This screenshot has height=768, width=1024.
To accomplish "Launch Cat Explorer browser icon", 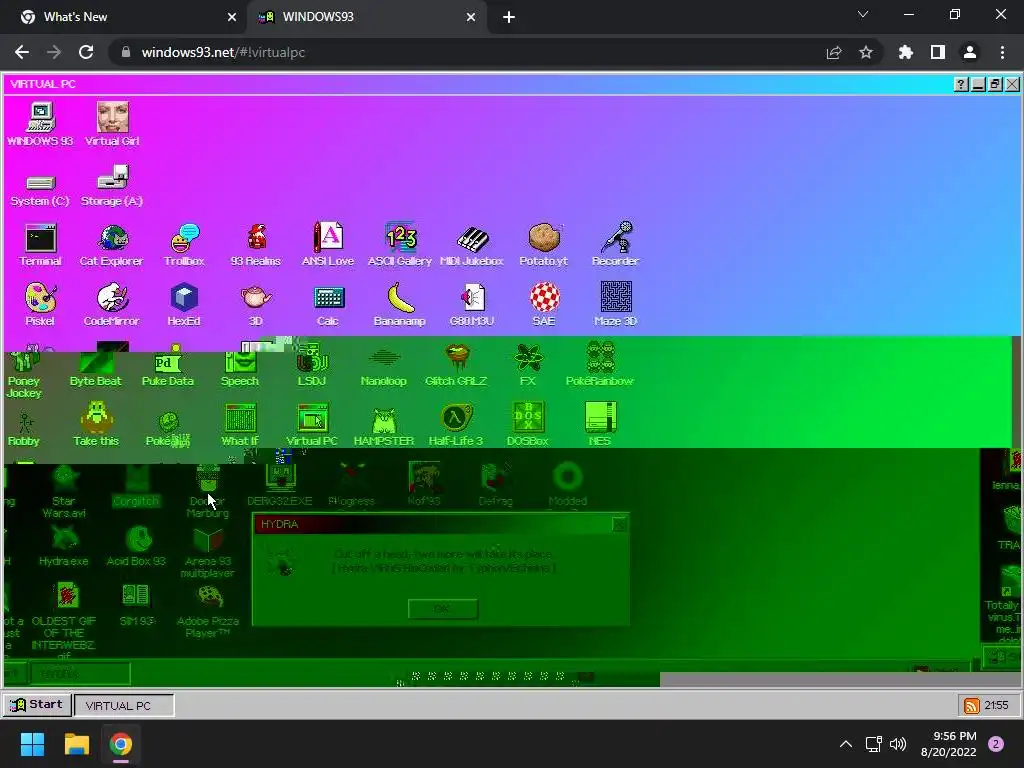I will coord(112,246).
